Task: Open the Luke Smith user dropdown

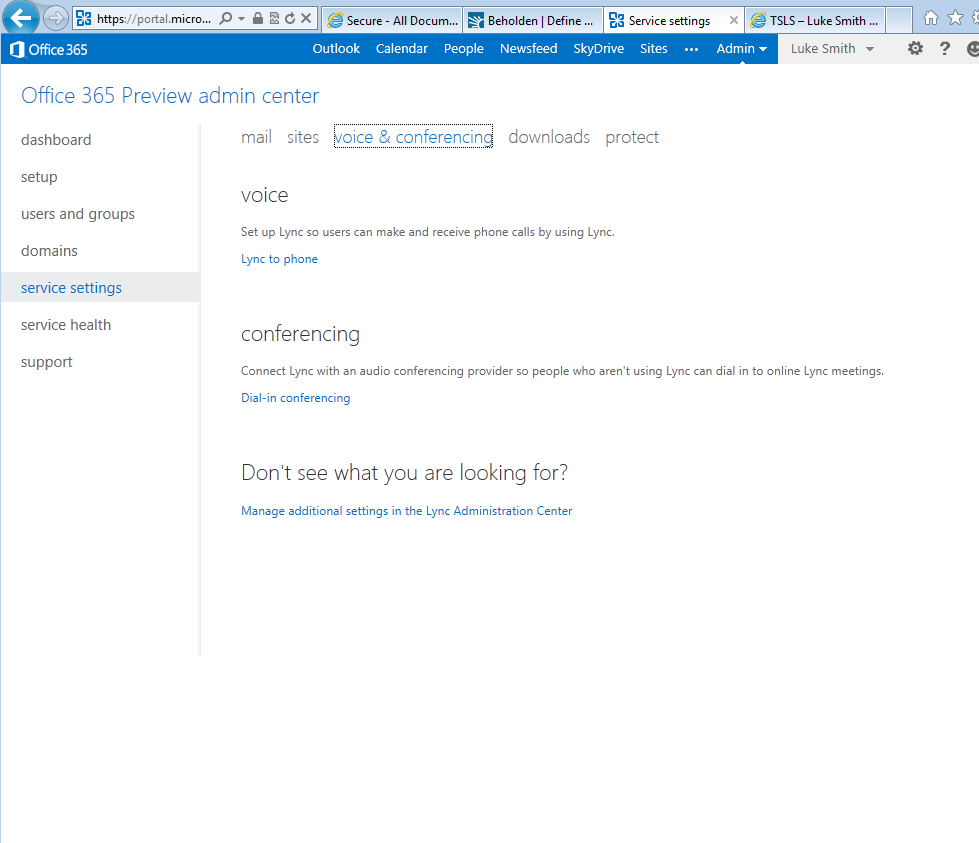Action: coord(832,49)
